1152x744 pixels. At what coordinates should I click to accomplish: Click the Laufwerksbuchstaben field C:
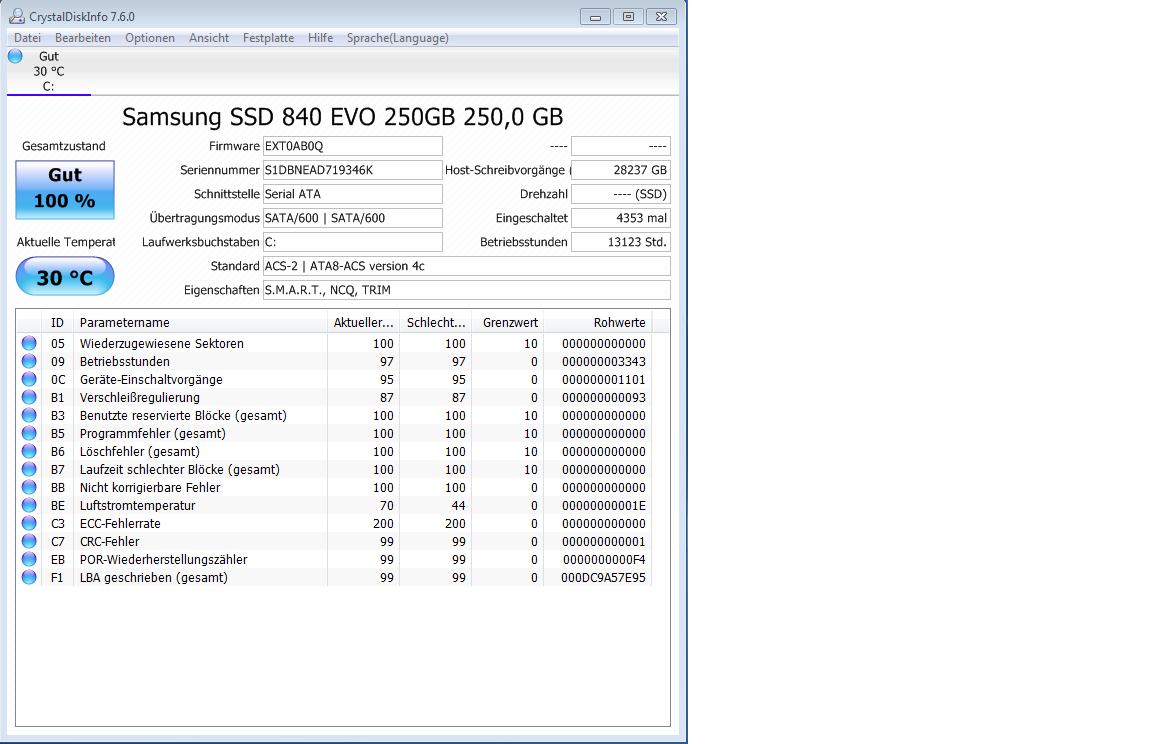(353, 242)
